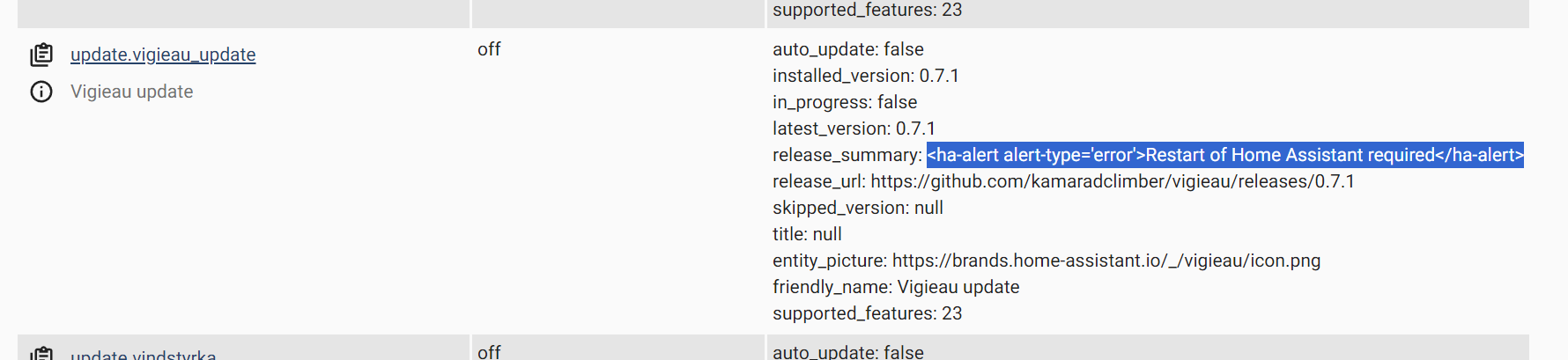The height and width of the screenshot is (360, 1568).
Task: Click vigieau's auto_update: false attribute
Action: (848, 49)
